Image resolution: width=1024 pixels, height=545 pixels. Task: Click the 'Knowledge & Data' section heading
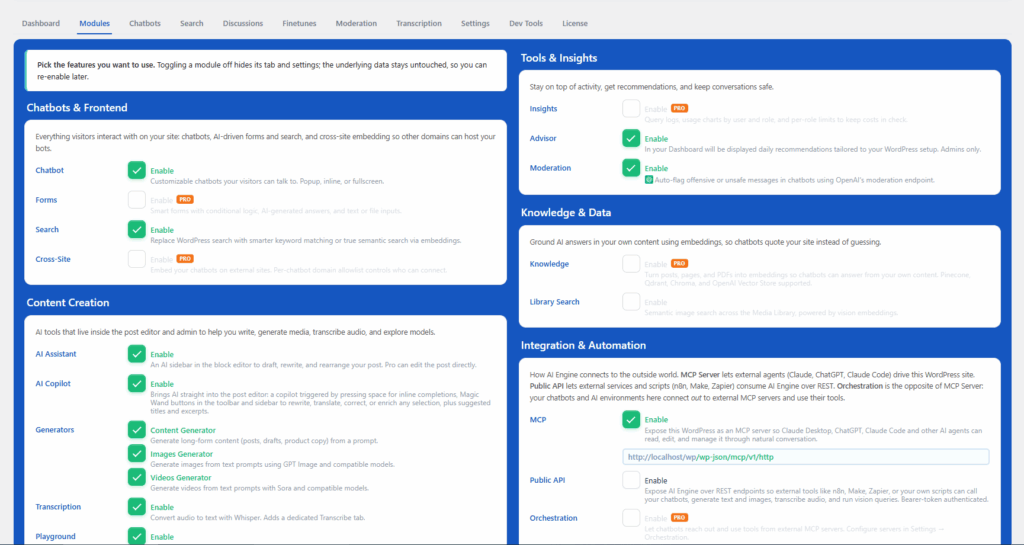pyautogui.click(x=566, y=212)
